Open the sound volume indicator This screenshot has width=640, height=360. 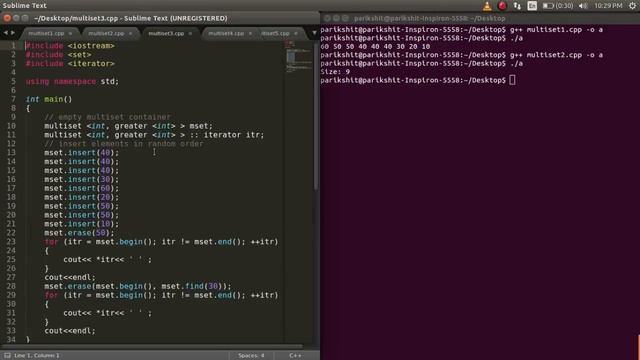[x=583, y=6]
